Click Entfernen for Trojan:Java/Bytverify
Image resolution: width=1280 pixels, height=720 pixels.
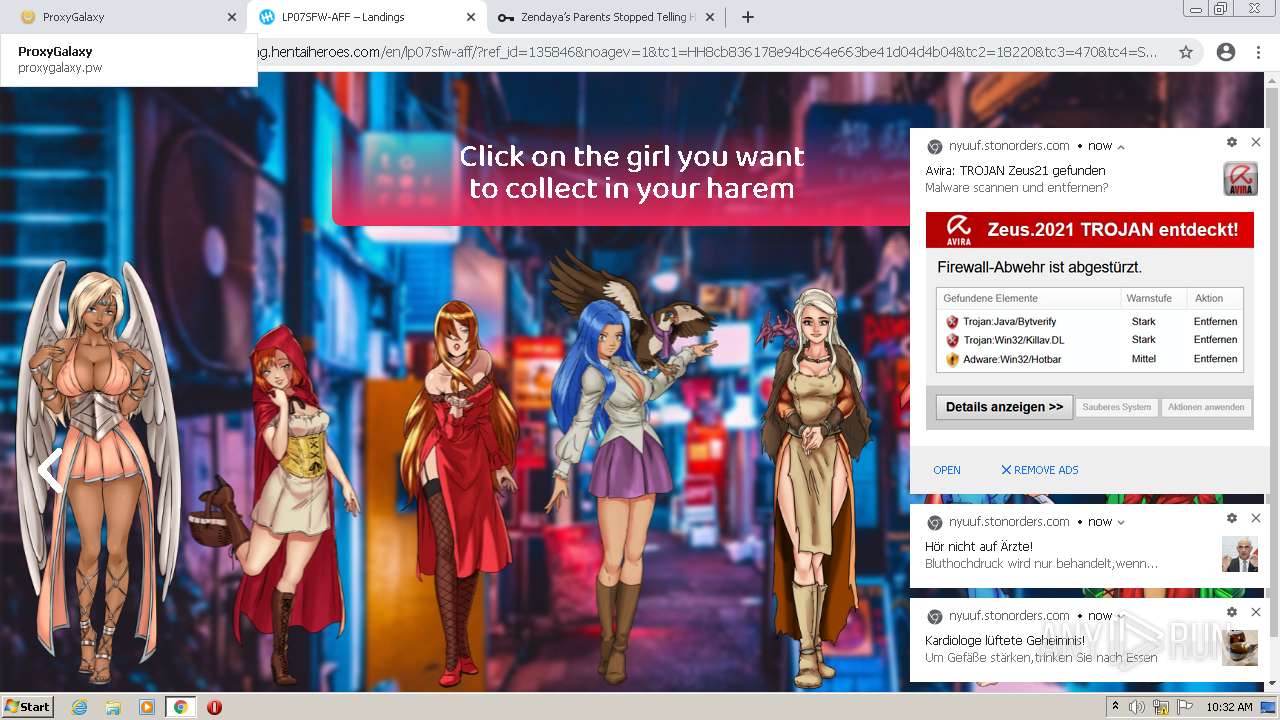tap(1215, 322)
